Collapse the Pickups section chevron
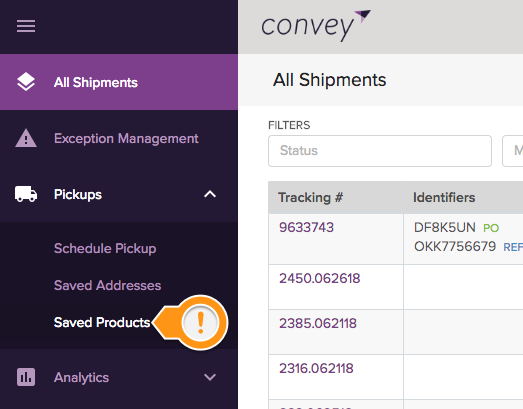 pyautogui.click(x=210, y=194)
